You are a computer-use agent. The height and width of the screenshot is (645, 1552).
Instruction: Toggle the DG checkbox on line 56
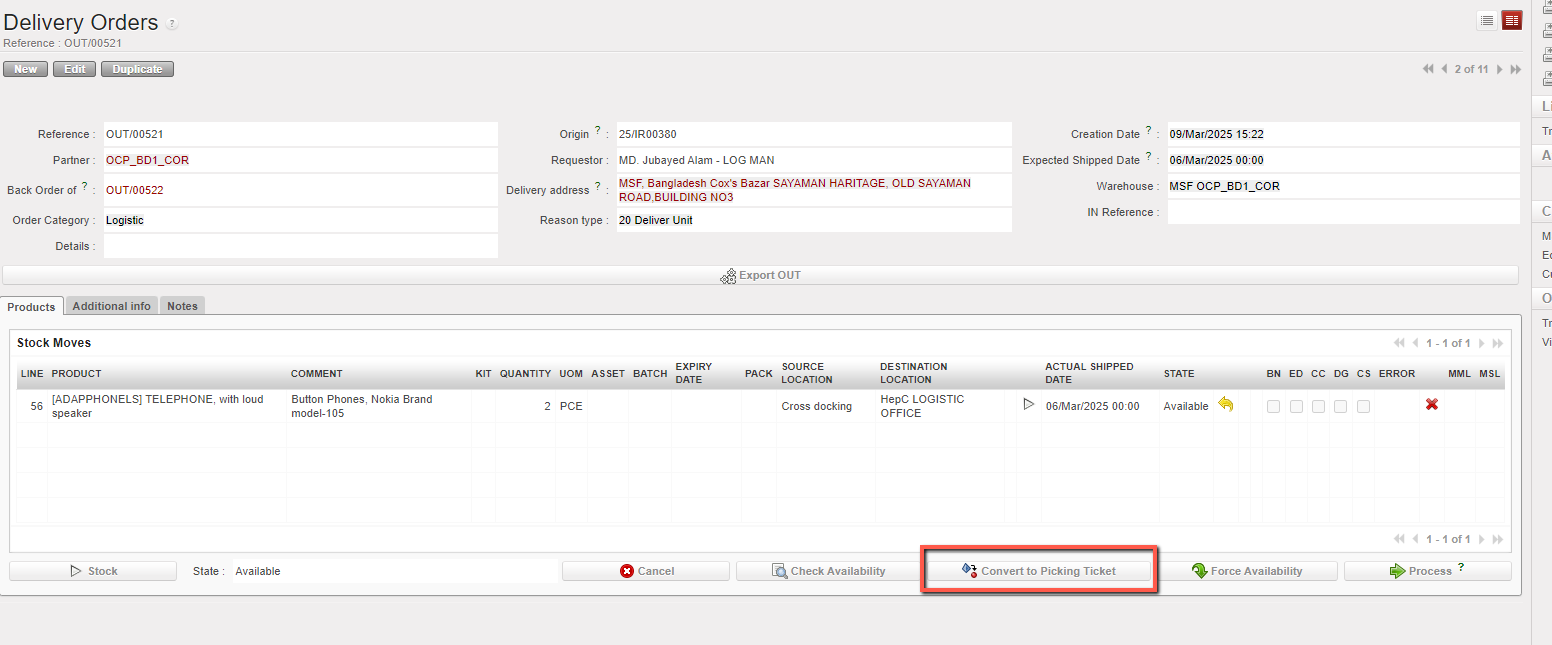click(x=1341, y=406)
